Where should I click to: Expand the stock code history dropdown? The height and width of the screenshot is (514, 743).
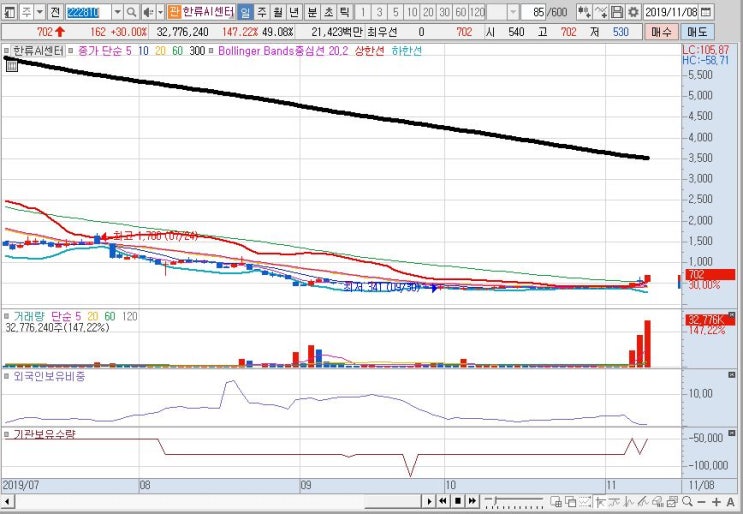pos(118,12)
